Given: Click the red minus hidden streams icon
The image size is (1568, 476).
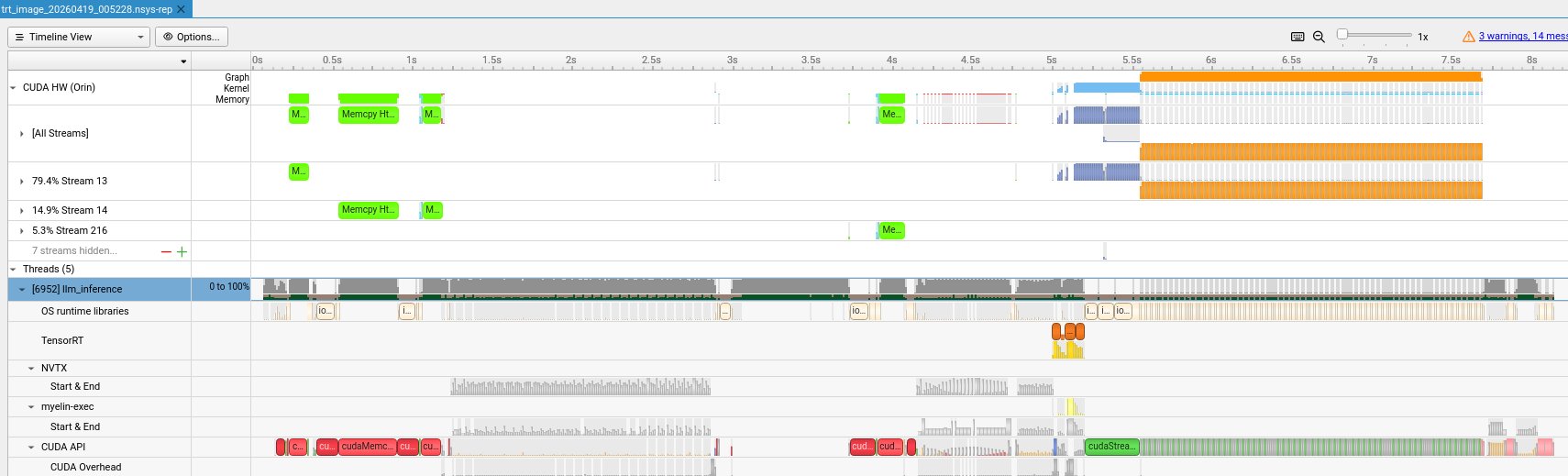Looking at the screenshot, I should (166, 251).
